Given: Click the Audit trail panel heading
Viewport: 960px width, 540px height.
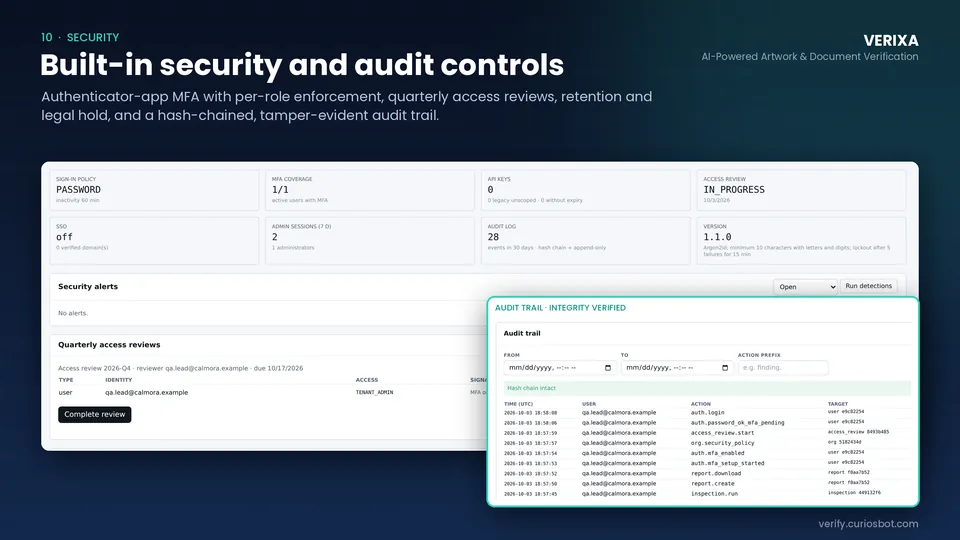Looking at the screenshot, I should [x=522, y=334].
